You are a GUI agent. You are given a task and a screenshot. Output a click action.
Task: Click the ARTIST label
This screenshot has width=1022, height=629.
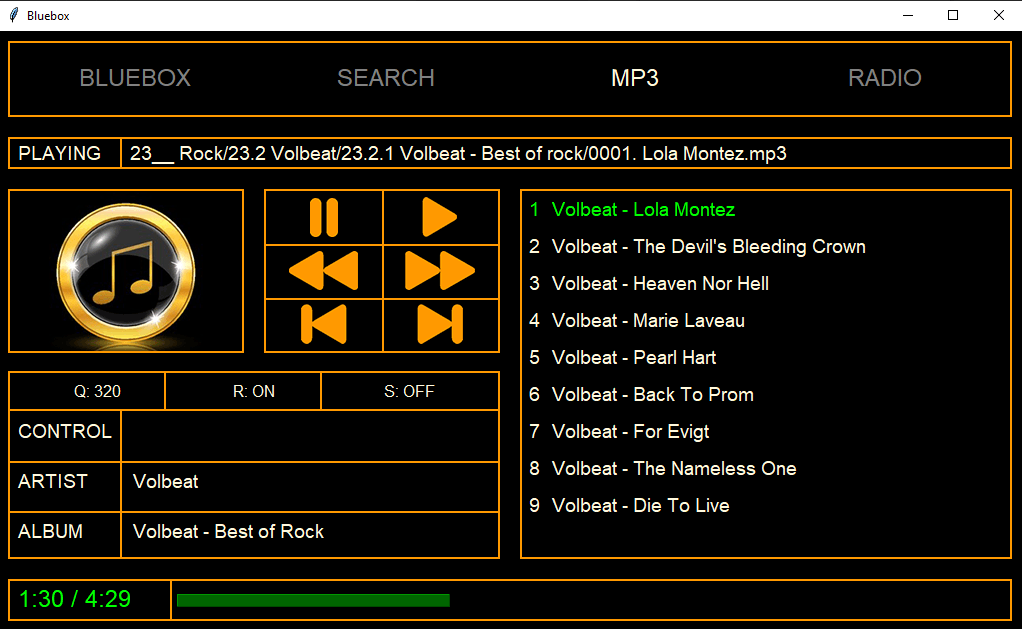coord(53,482)
